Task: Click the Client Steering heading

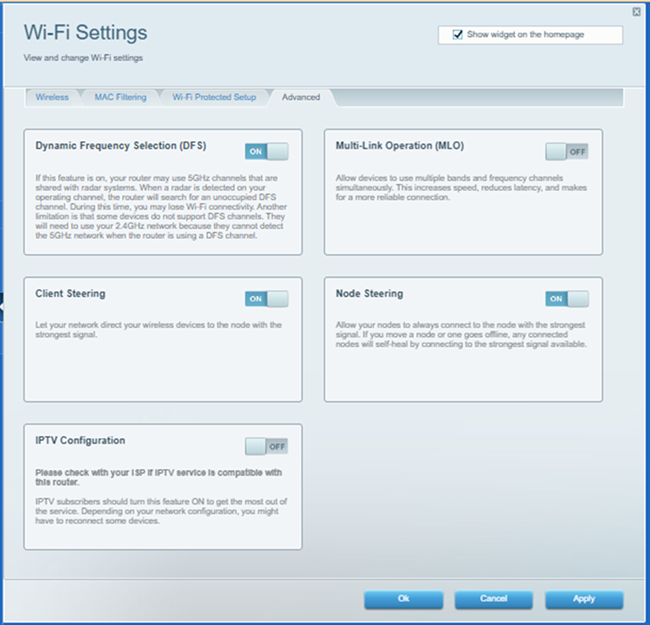Action: [70, 293]
